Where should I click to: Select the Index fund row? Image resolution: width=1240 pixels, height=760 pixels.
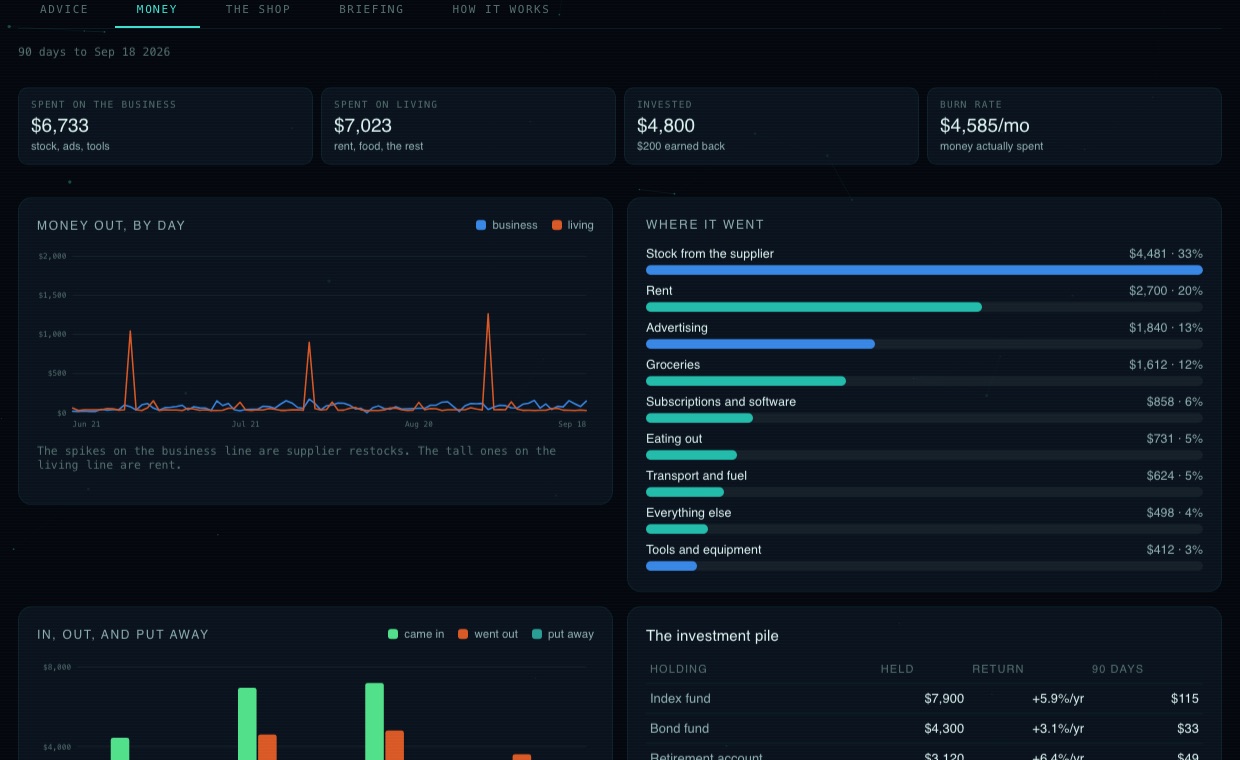[924, 699]
